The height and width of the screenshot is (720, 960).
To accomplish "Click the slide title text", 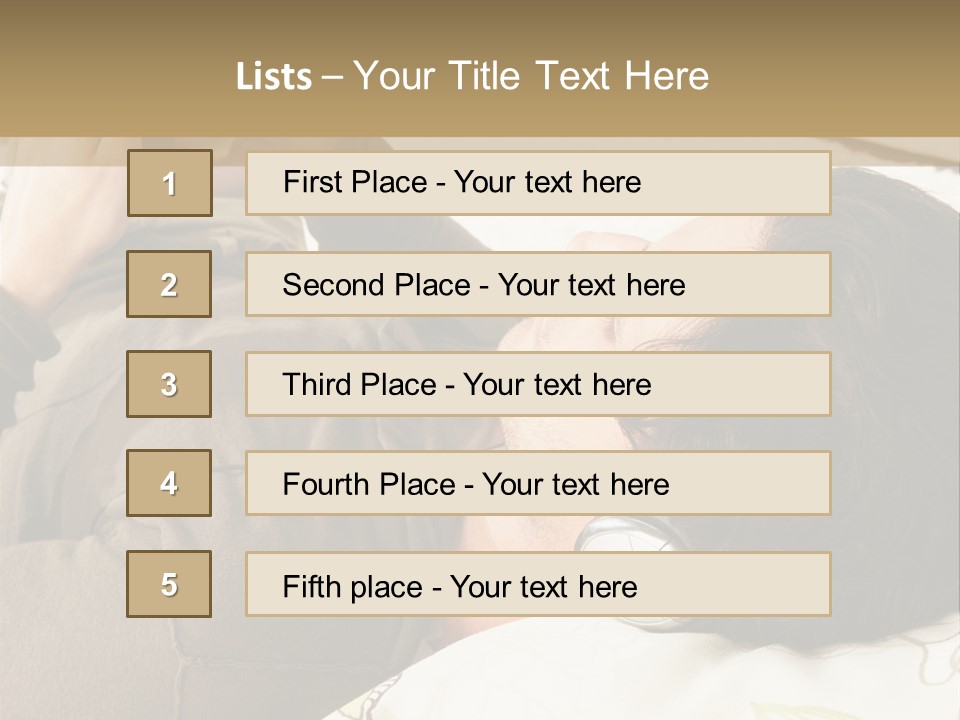I will (472, 76).
